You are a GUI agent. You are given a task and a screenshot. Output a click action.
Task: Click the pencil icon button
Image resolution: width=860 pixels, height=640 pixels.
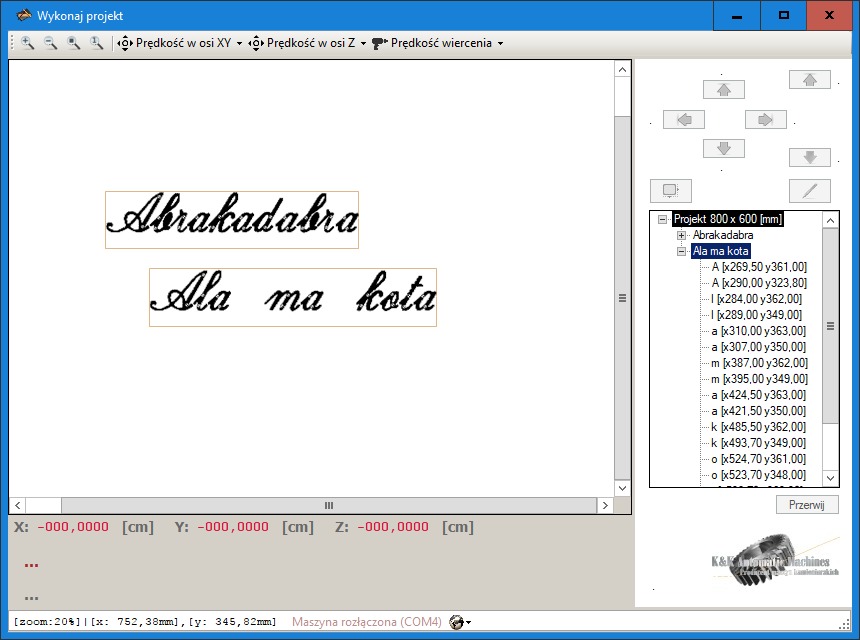[810, 191]
